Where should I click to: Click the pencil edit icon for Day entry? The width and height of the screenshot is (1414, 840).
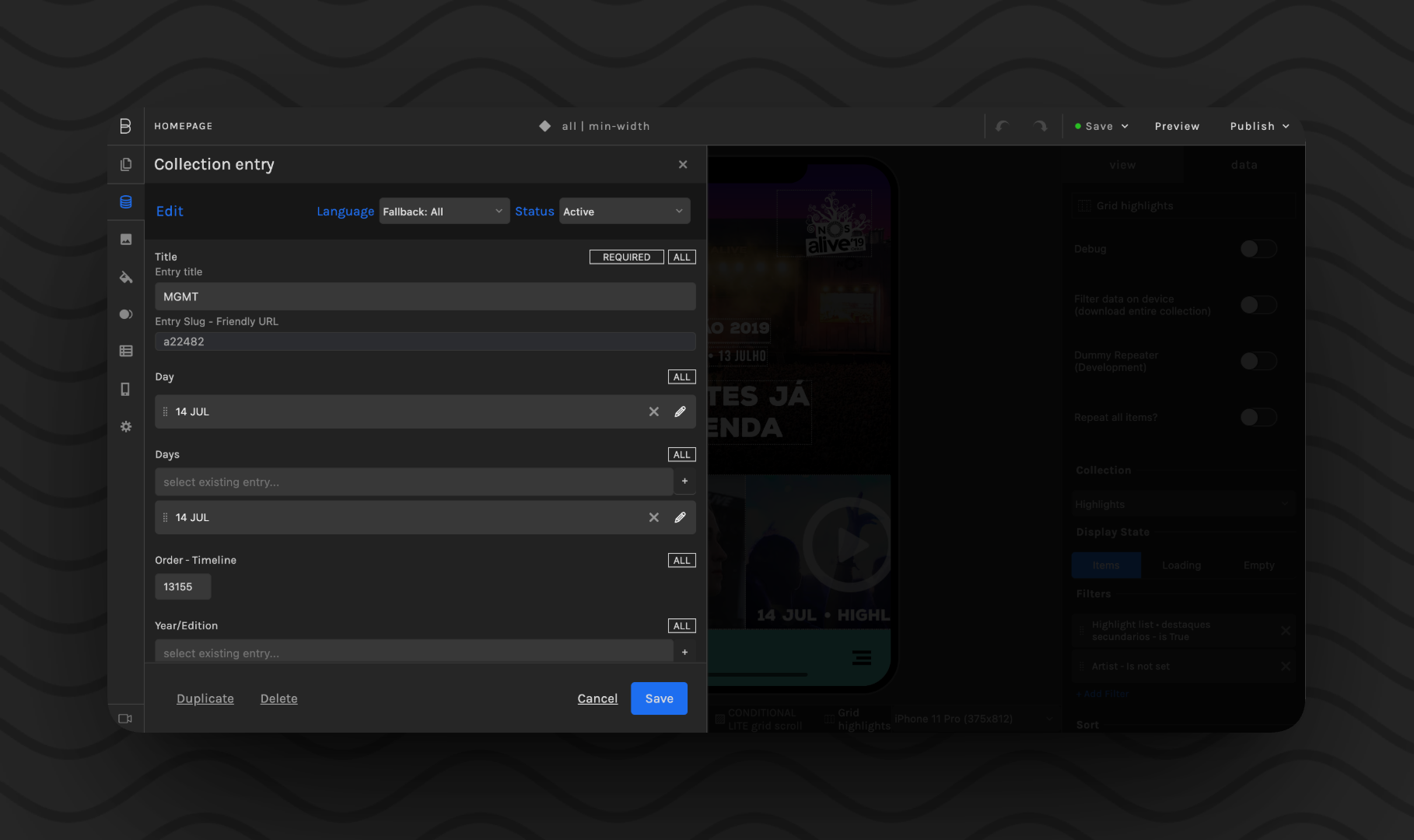point(680,411)
